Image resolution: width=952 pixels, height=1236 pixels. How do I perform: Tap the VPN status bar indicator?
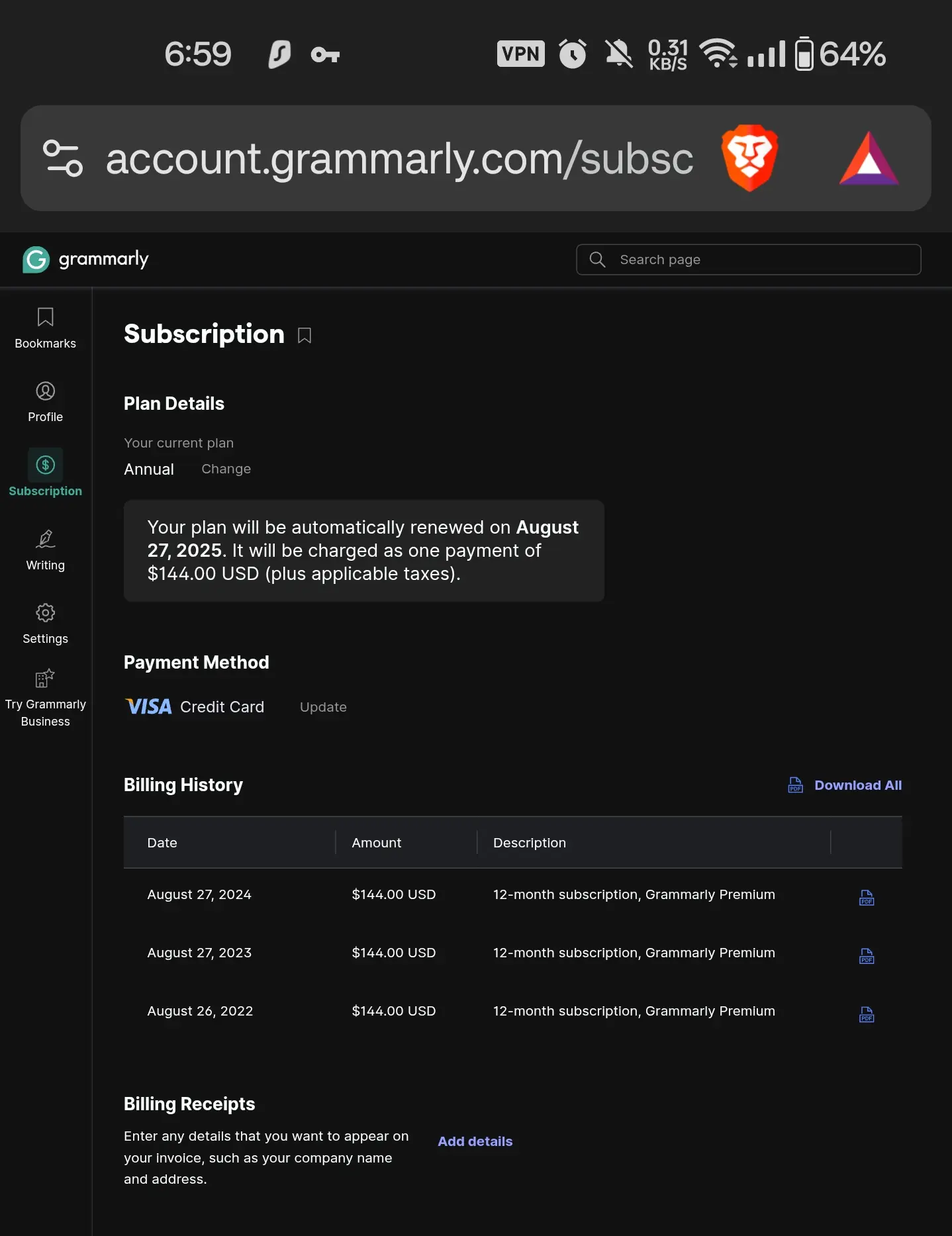520,54
